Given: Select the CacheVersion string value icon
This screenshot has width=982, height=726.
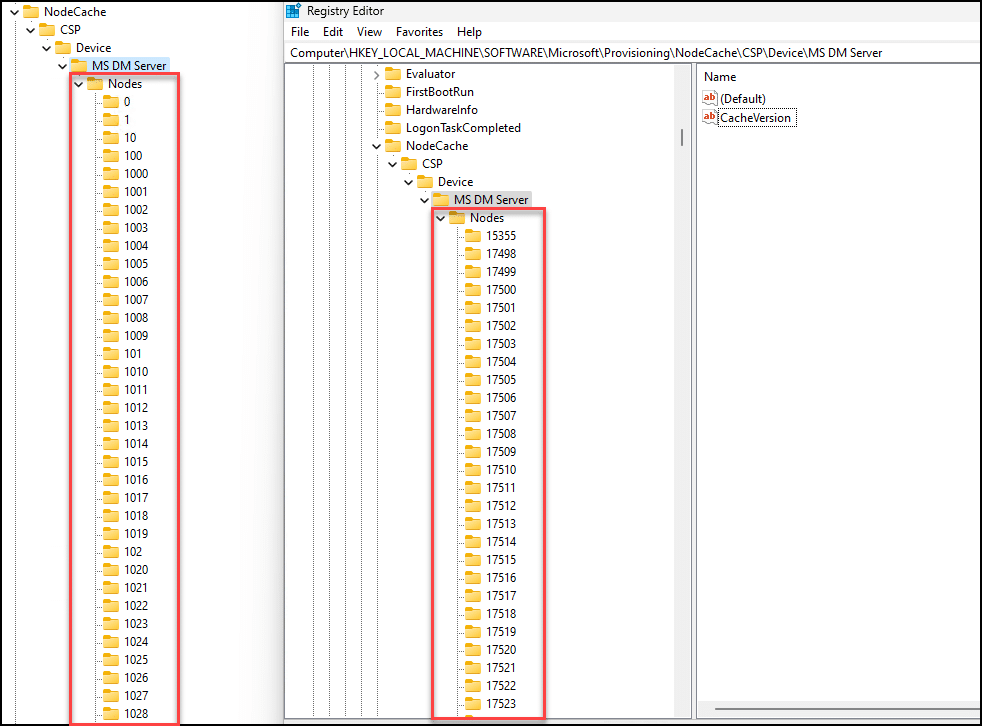Looking at the screenshot, I should pos(710,117).
